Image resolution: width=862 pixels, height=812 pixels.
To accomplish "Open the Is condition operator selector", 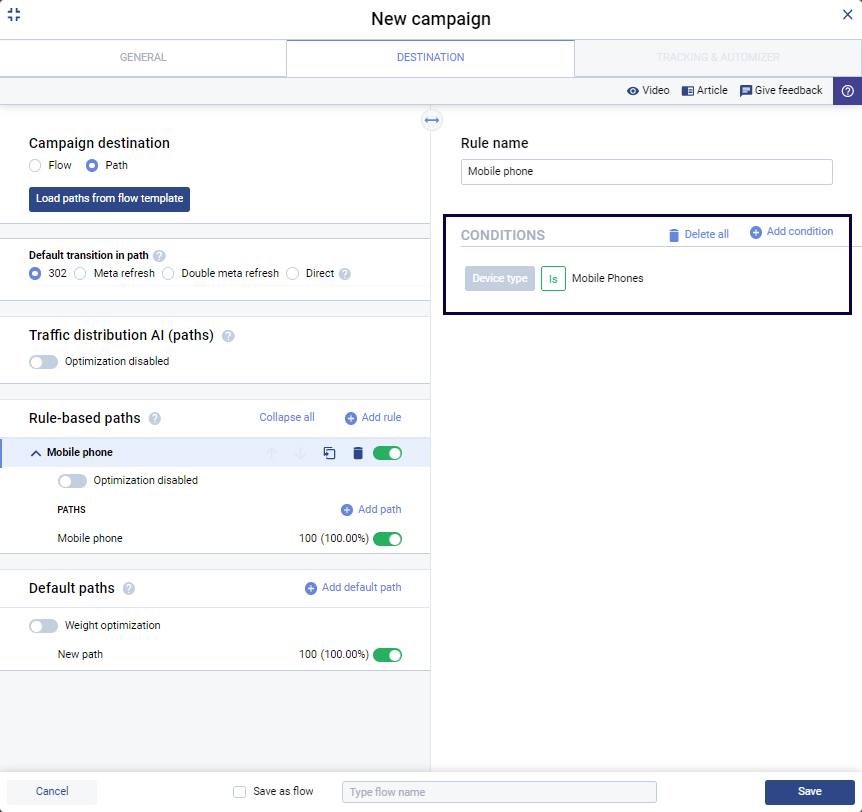I will click(553, 278).
